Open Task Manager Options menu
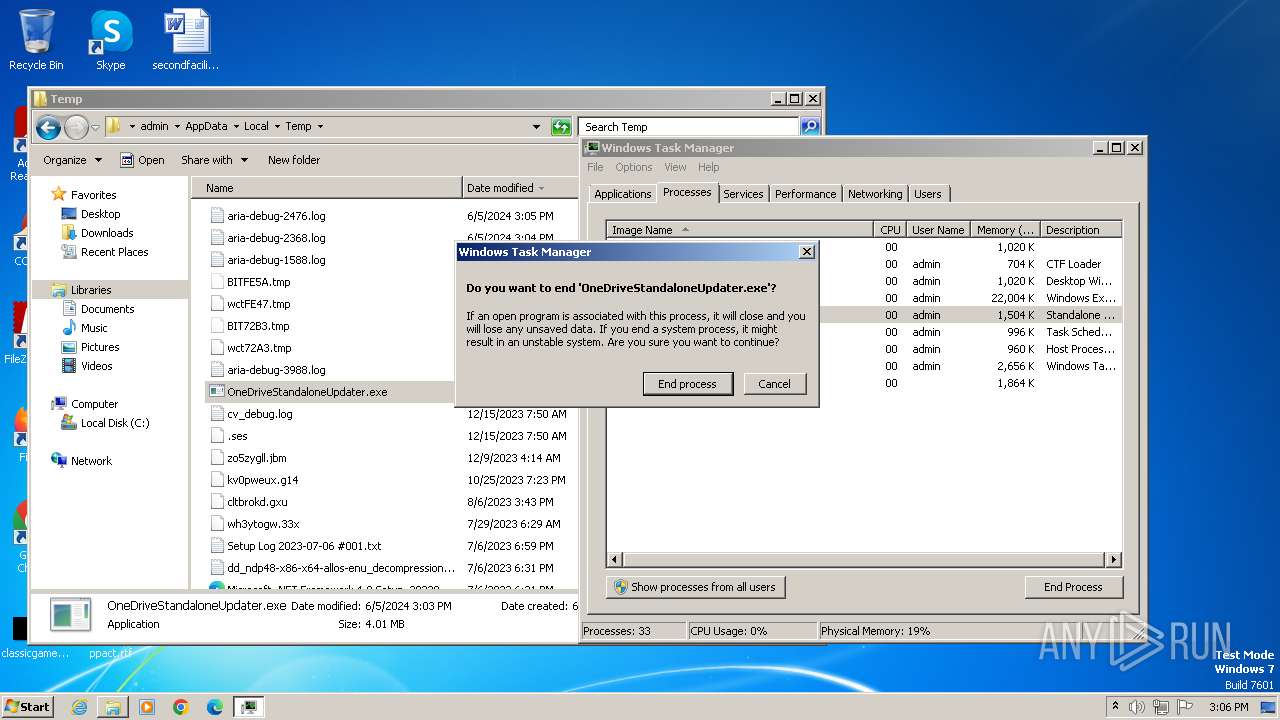 (x=633, y=167)
